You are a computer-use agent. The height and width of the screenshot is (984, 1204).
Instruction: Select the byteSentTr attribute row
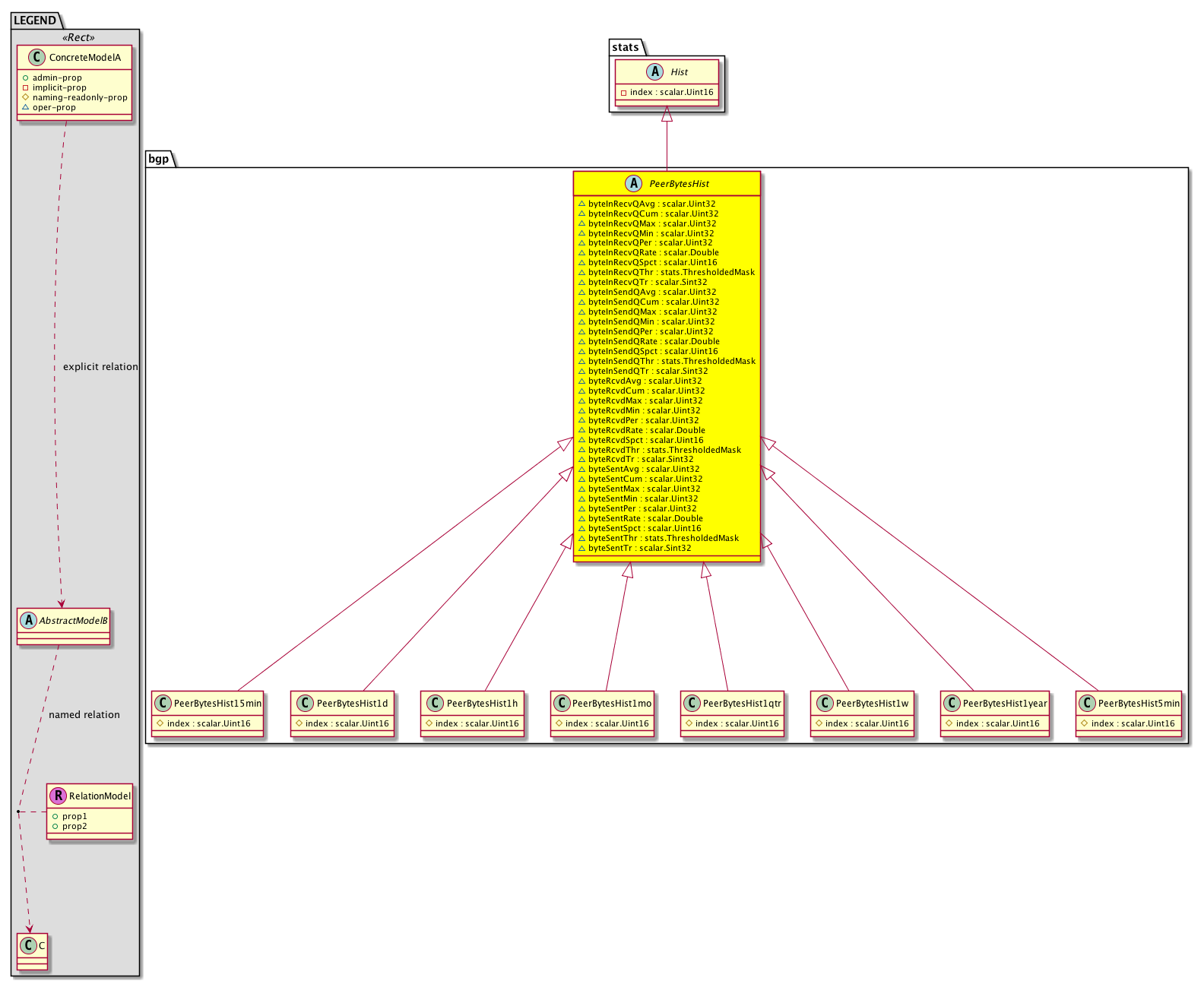point(639,548)
